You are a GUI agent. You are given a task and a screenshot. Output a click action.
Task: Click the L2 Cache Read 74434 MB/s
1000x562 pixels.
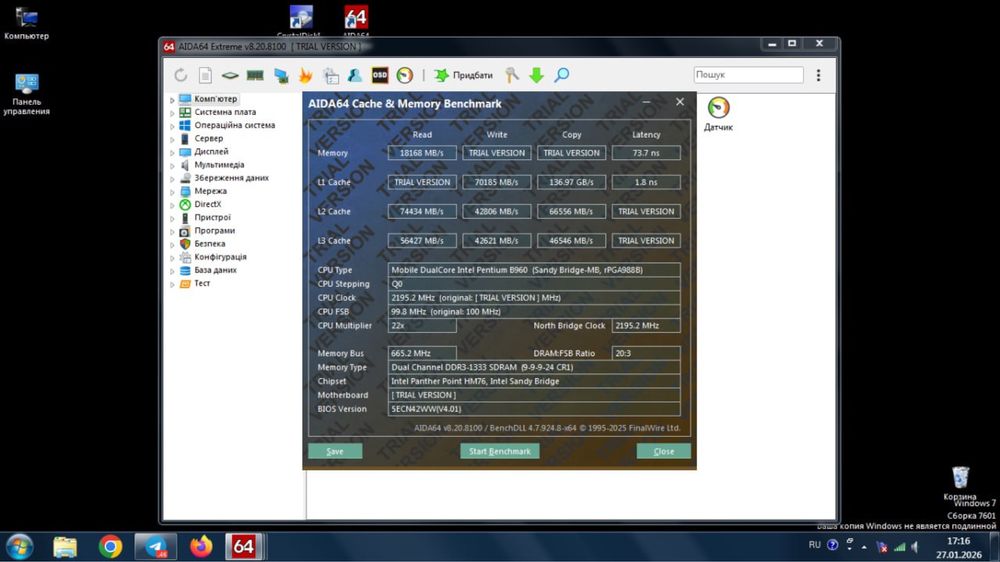pos(422,212)
